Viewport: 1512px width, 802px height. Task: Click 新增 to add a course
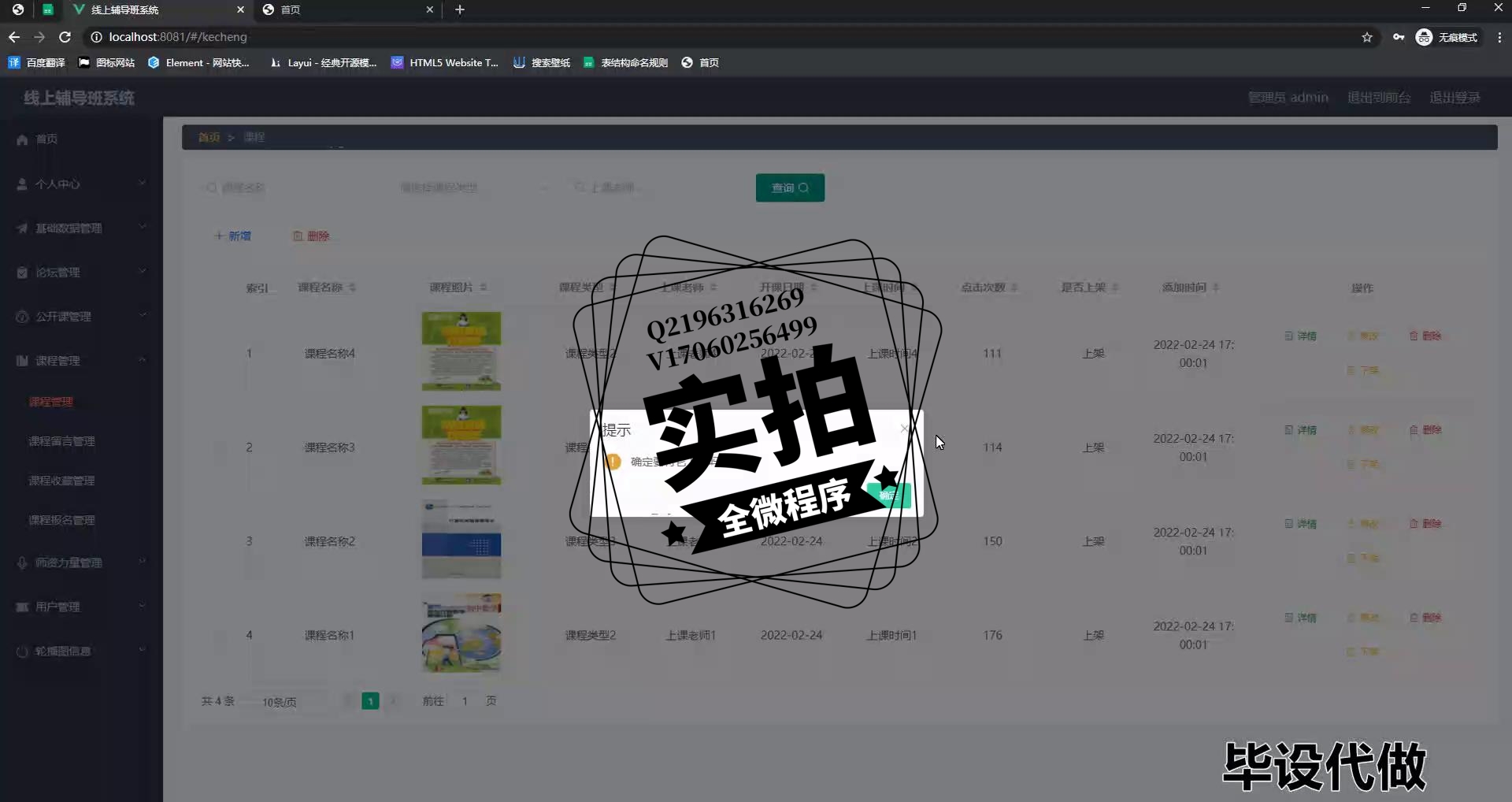(233, 236)
